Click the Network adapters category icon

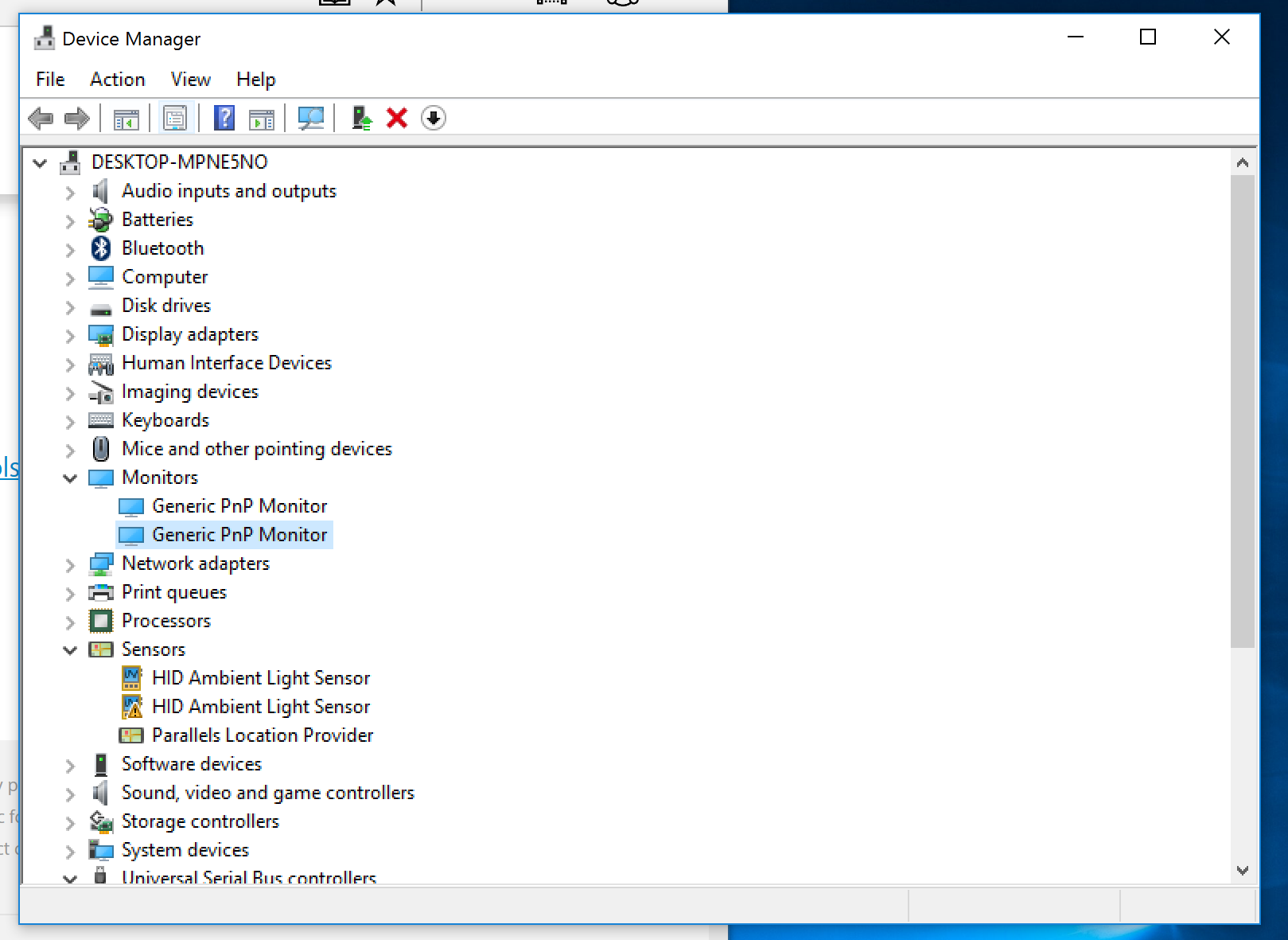[x=101, y=564]
